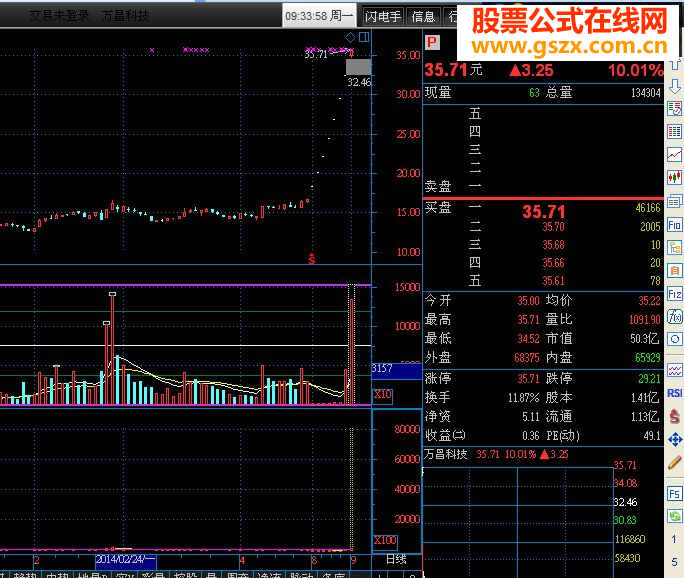Open the f(x) formula manager icon
684x578 pixels.
click(x=675, y=316)
